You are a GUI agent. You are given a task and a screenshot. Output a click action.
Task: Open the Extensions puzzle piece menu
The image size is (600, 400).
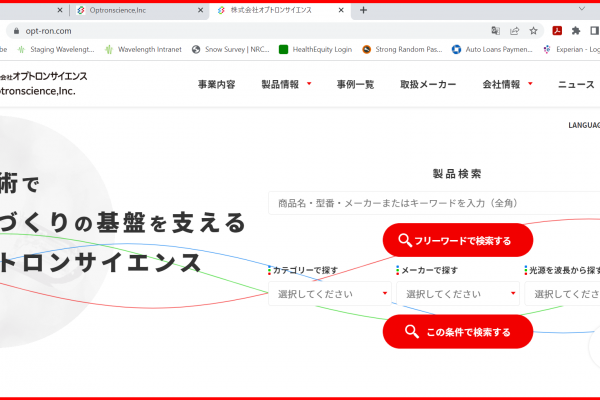click(576, 30)
